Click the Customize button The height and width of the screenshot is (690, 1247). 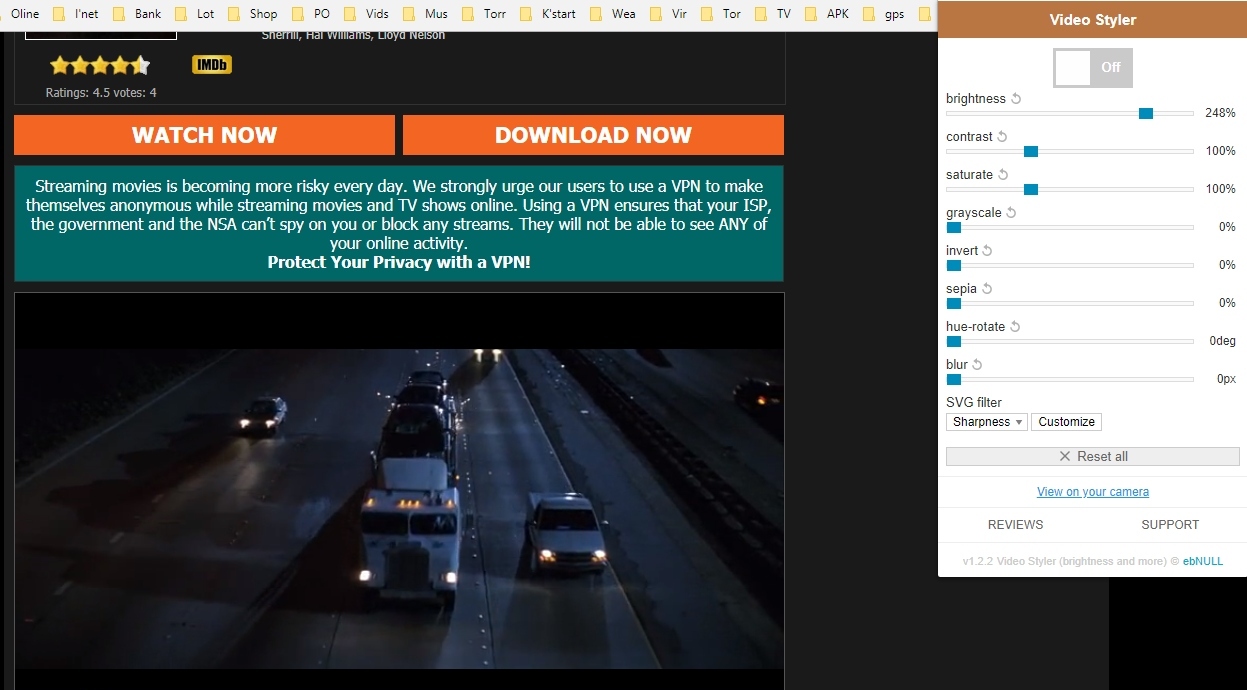[1066, 422]
